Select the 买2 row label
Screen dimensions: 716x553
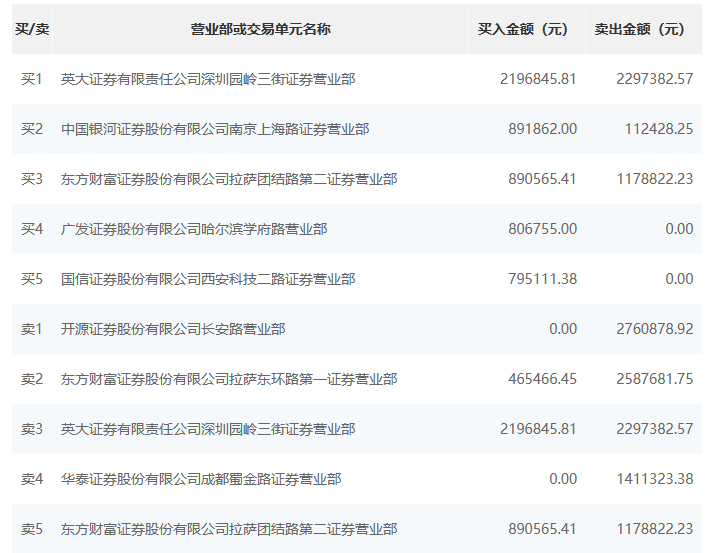coord(32,129)
